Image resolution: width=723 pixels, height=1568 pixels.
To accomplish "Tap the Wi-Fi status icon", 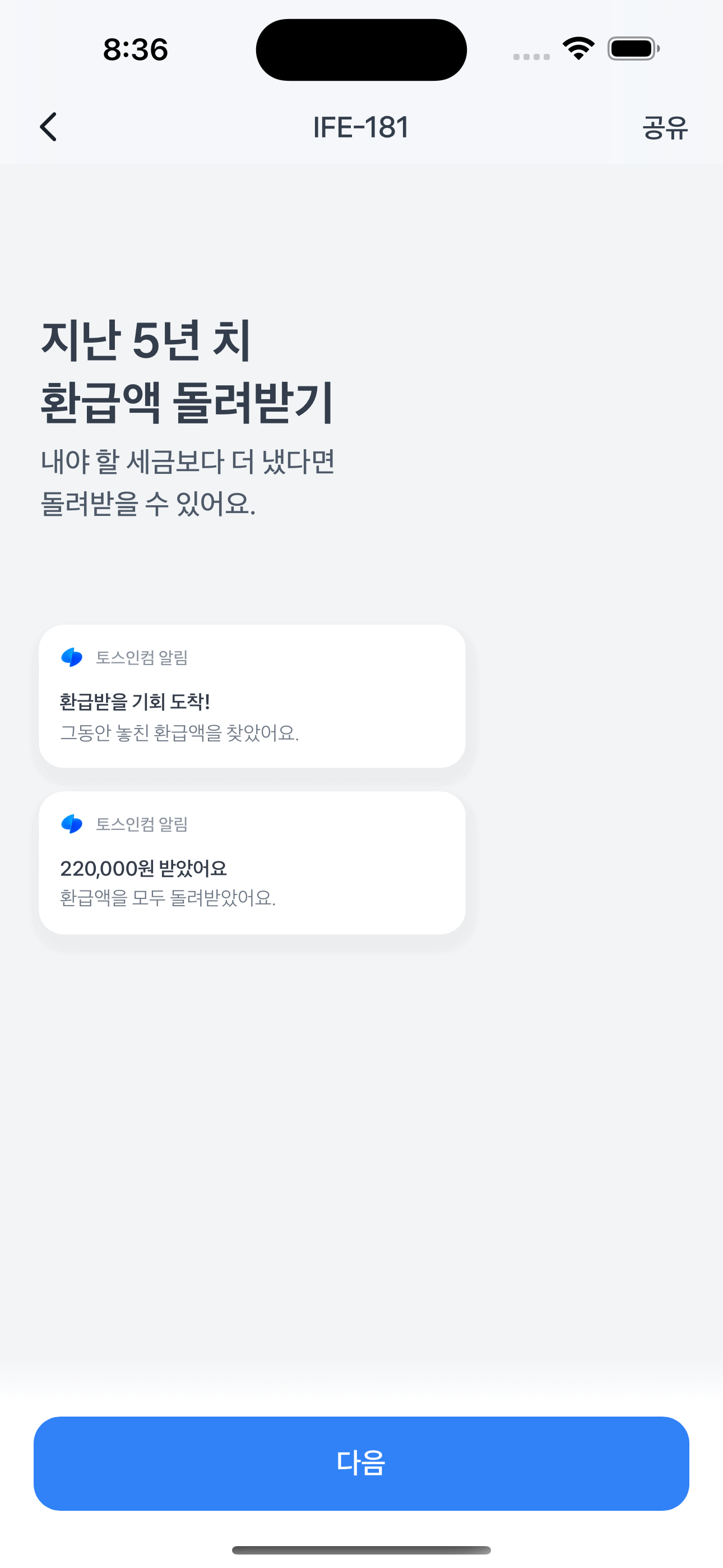I will pyautogui.click(x=578, y=49).
